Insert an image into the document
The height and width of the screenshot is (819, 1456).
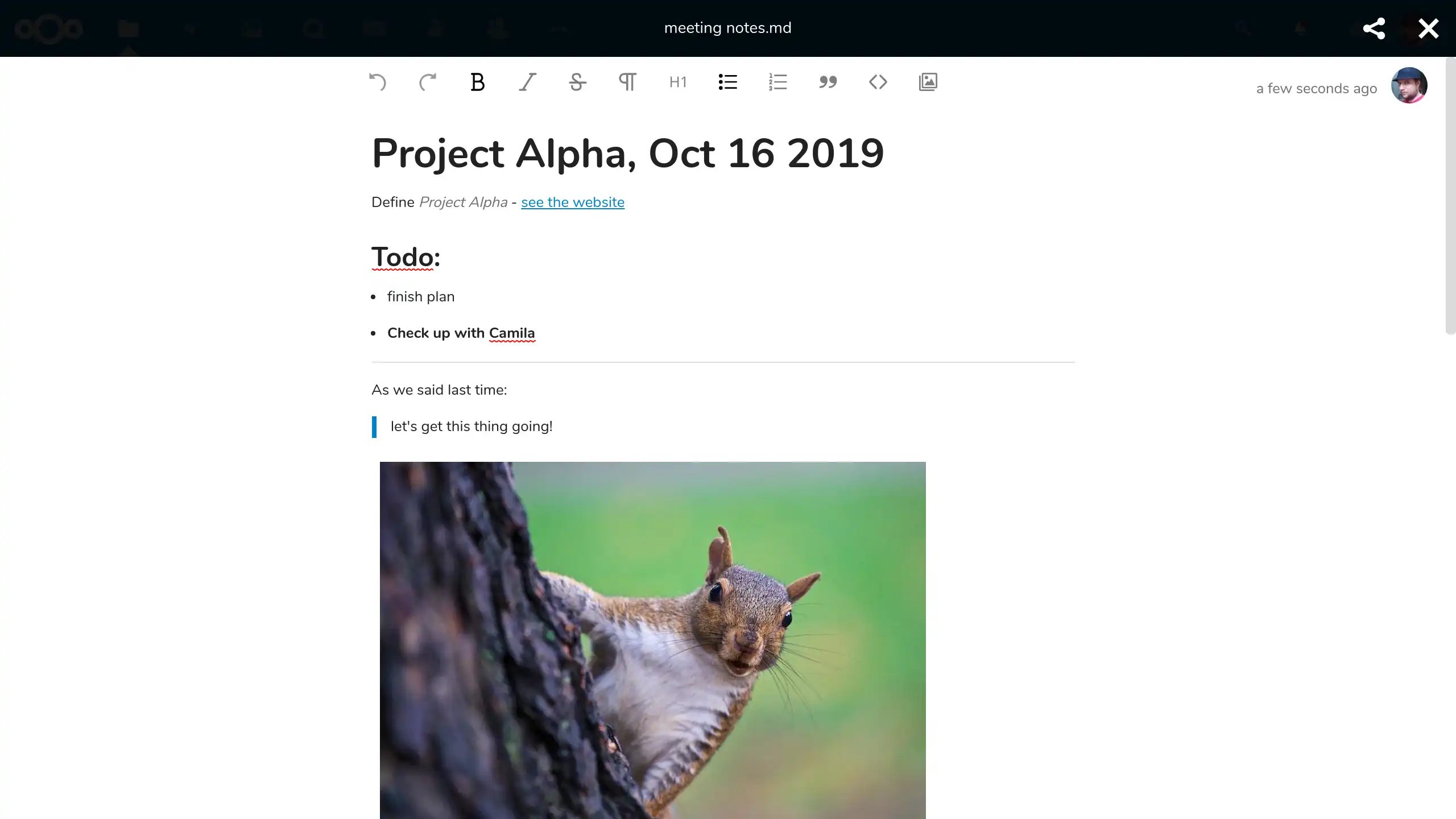click(x=928, y=82)
